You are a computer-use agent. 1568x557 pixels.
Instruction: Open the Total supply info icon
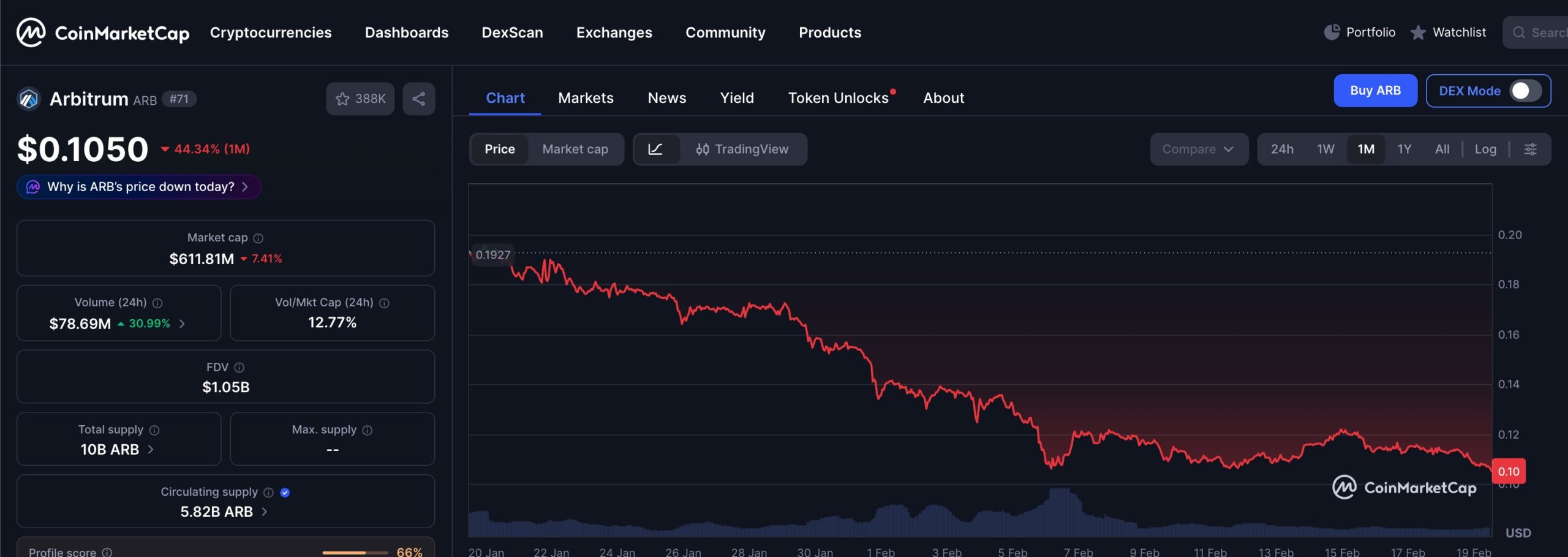click(x=154, y=430)
